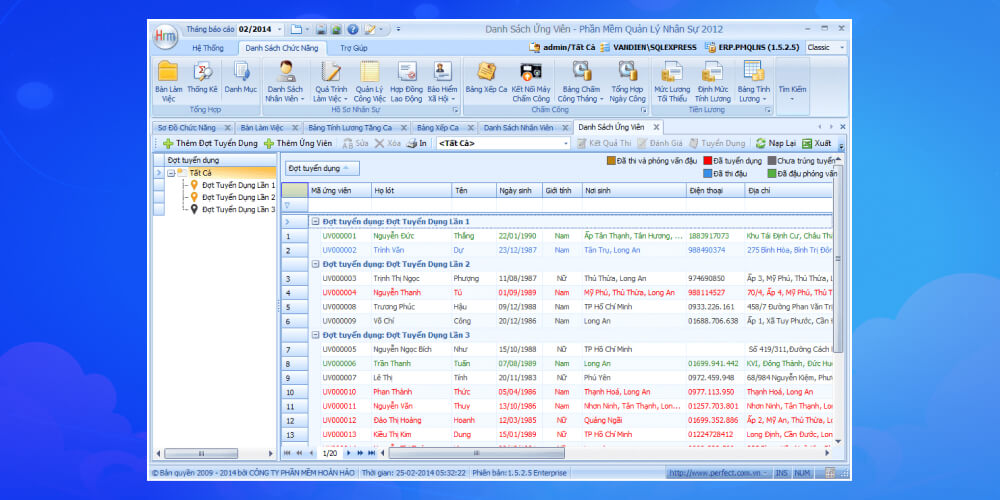Click the blue help question mark icon
Image resolution: width=1000 pixels, height=500 pixels.
point(353,29)
